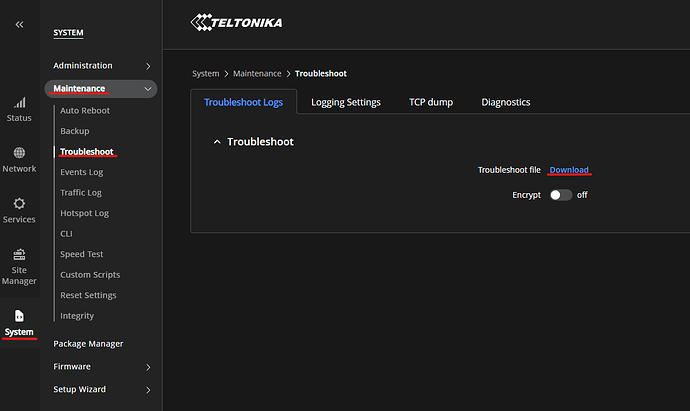
Task: Expand the Firmware menu chevron
Action: [148, 367]
